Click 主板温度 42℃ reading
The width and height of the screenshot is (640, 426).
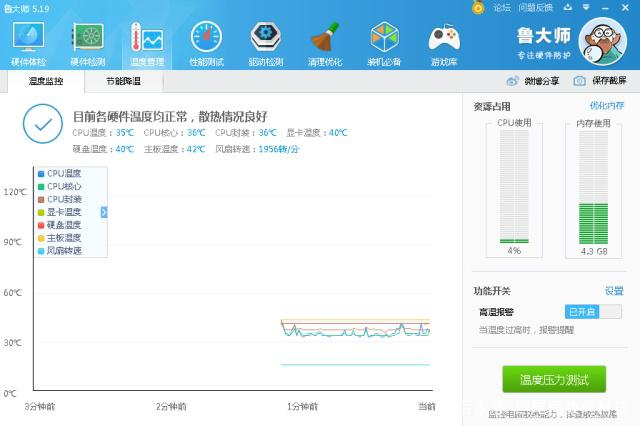click(174, 149)
